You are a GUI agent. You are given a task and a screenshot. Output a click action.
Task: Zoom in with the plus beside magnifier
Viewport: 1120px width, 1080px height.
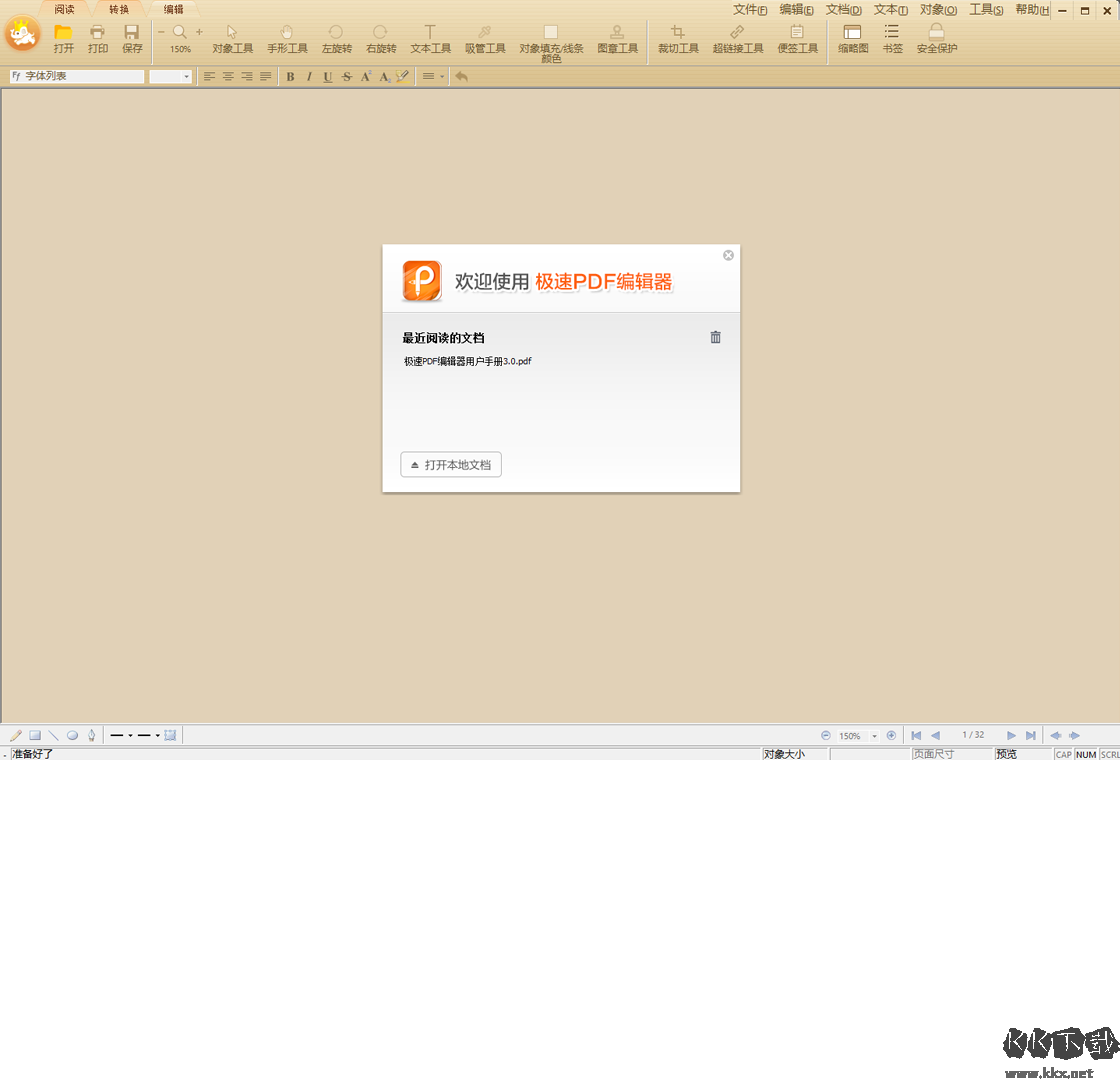pyautogui.click(x=199, y=32)
